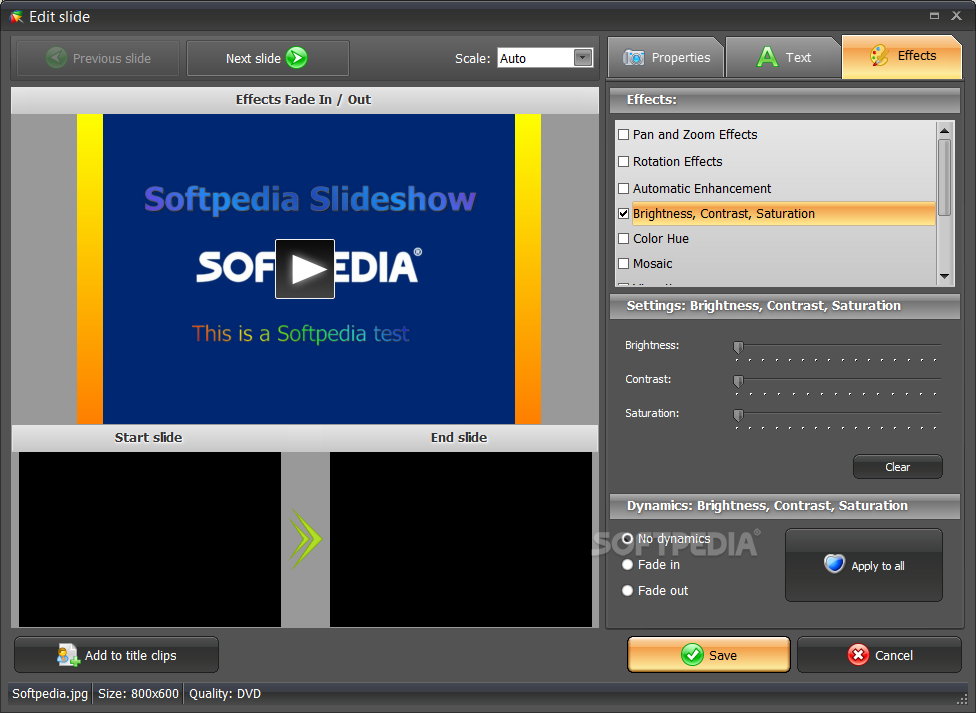Viewport: 976px width, 713px height.
Task: Click the Start slide black thumbnail
Action: coord(149,539)
